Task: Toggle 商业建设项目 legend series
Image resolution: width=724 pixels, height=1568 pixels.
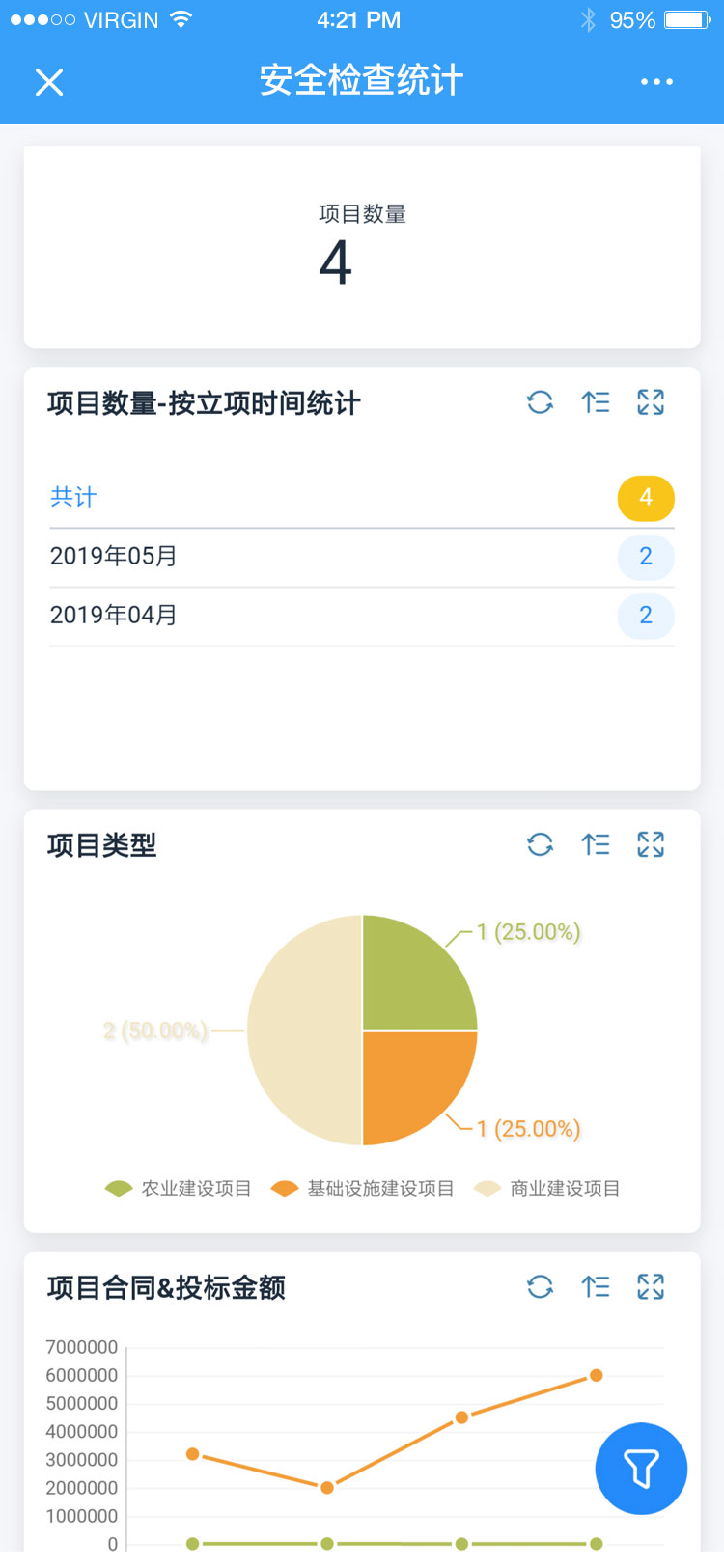Action: [x=547, y=1188]
